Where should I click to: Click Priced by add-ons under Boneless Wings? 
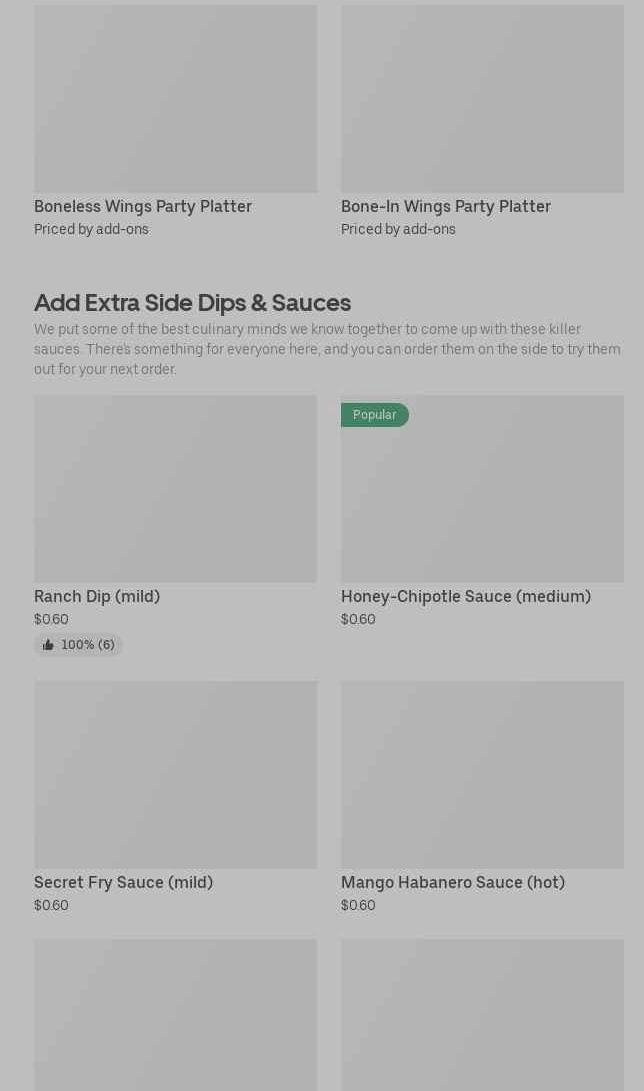point(91,229)
